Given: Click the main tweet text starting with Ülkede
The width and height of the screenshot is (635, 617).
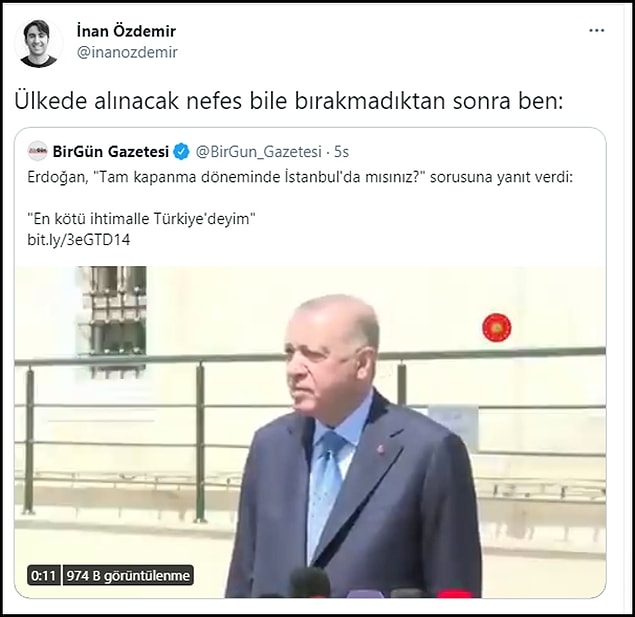Looking at the screenshot, I should click(x=289, y=101).
